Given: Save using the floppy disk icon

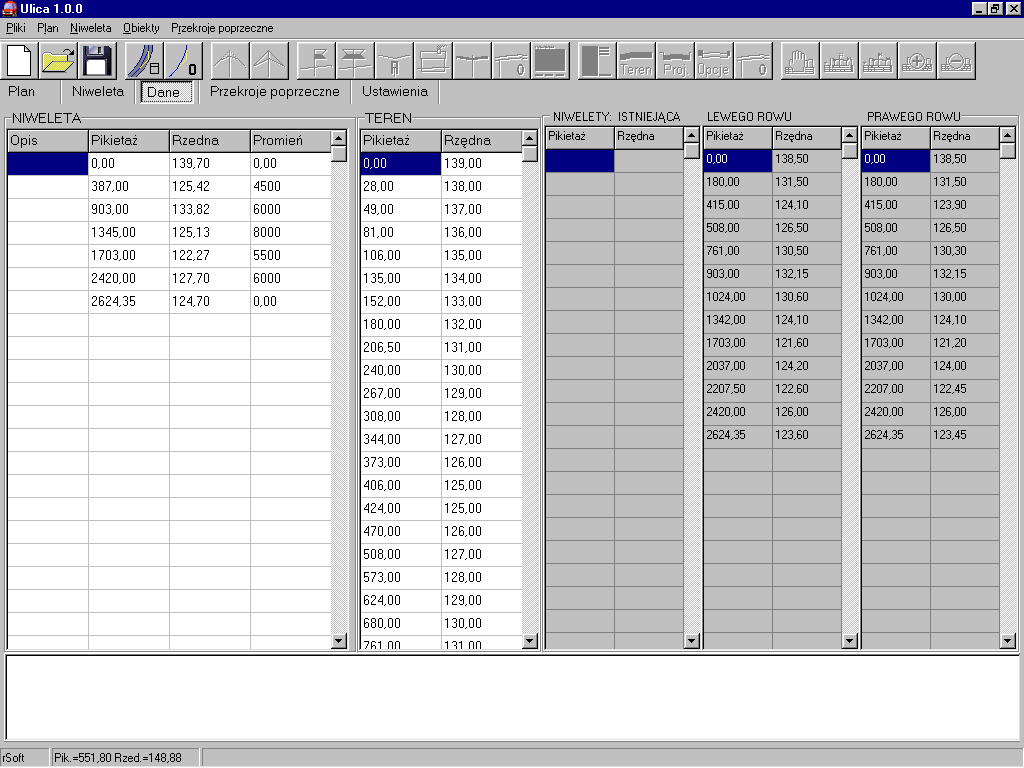Looking at the screenshot, I should (x=97, y=61).
